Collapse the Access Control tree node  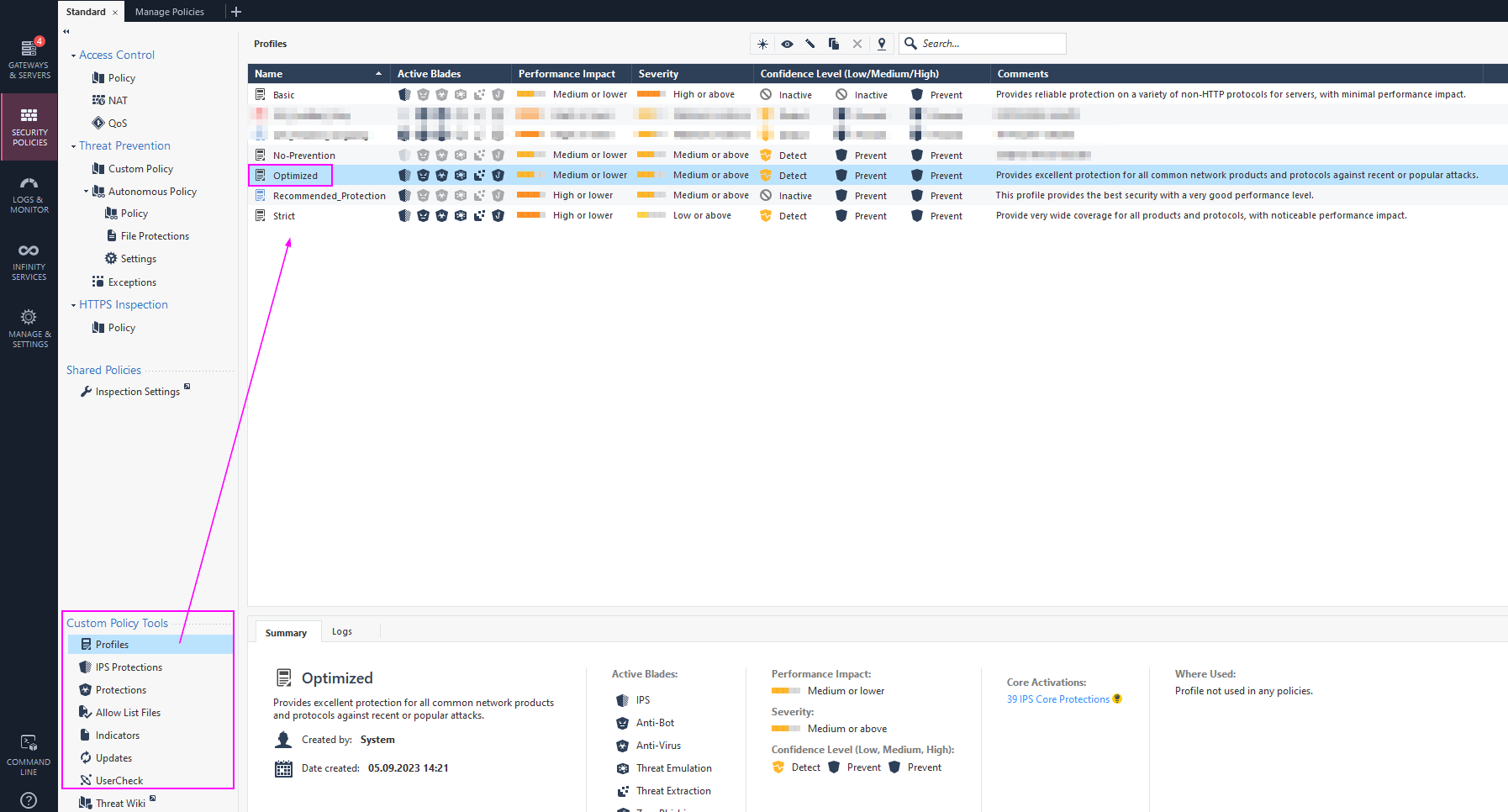[x=73, y=55]
